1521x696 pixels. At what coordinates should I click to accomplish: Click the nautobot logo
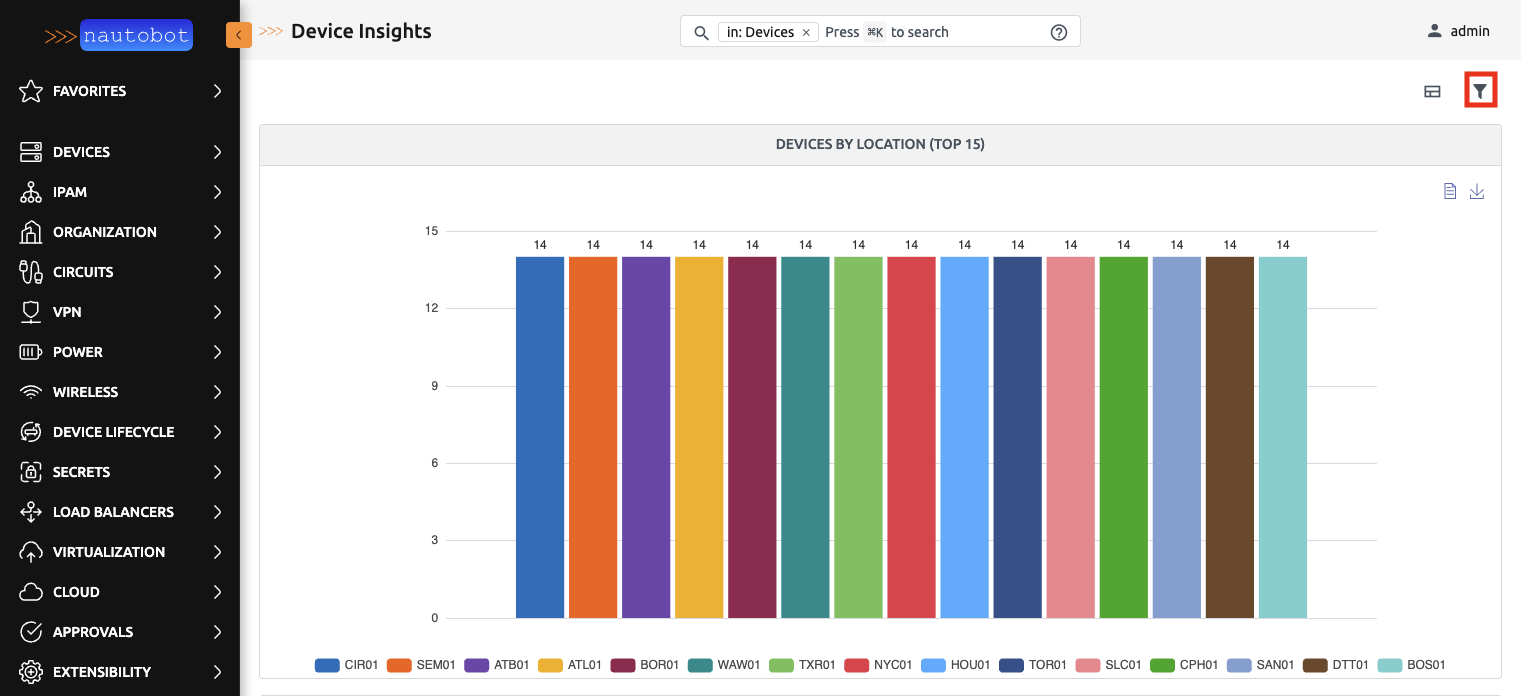136,35
